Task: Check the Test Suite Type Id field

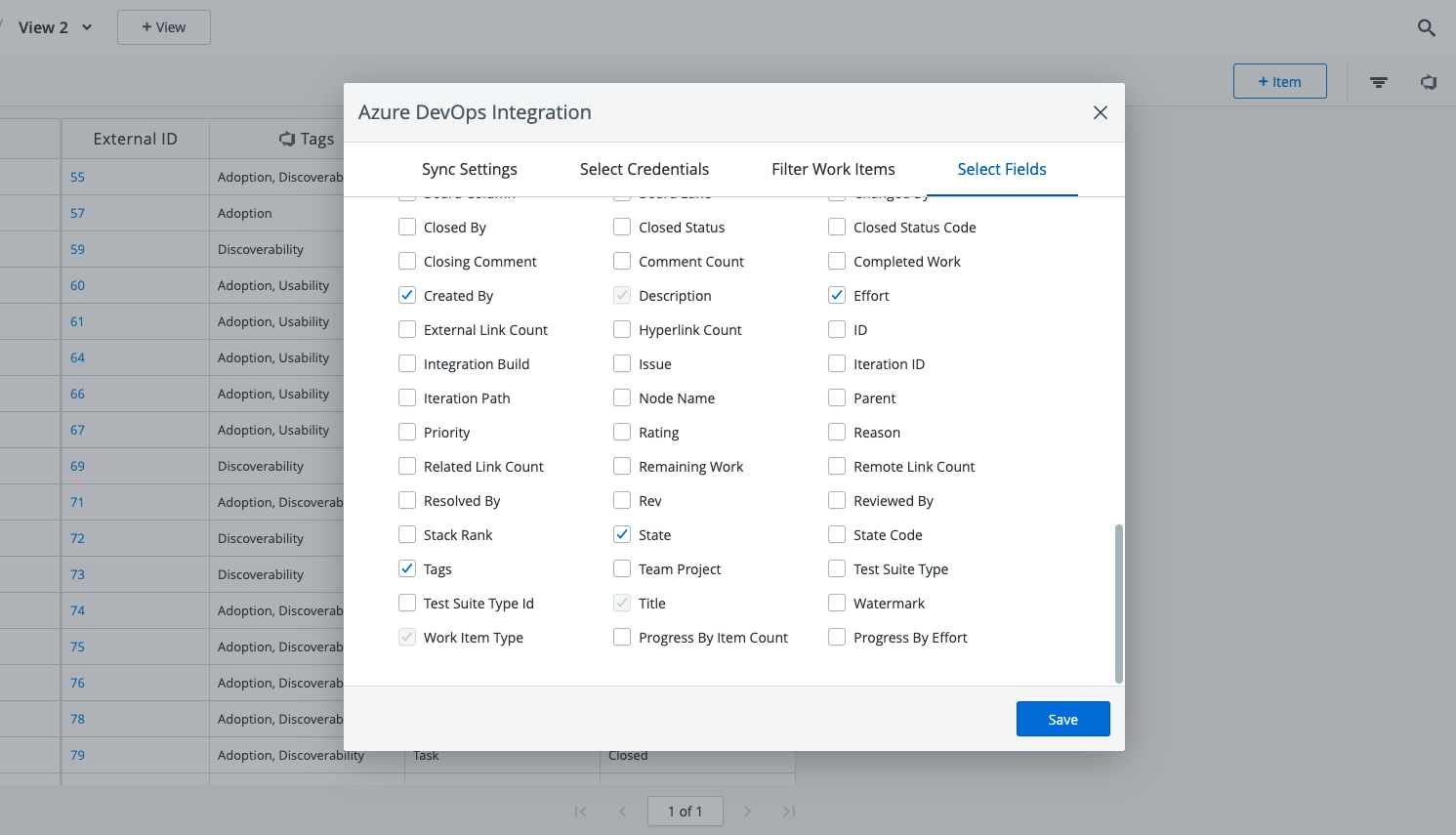Action: point(407,603)
